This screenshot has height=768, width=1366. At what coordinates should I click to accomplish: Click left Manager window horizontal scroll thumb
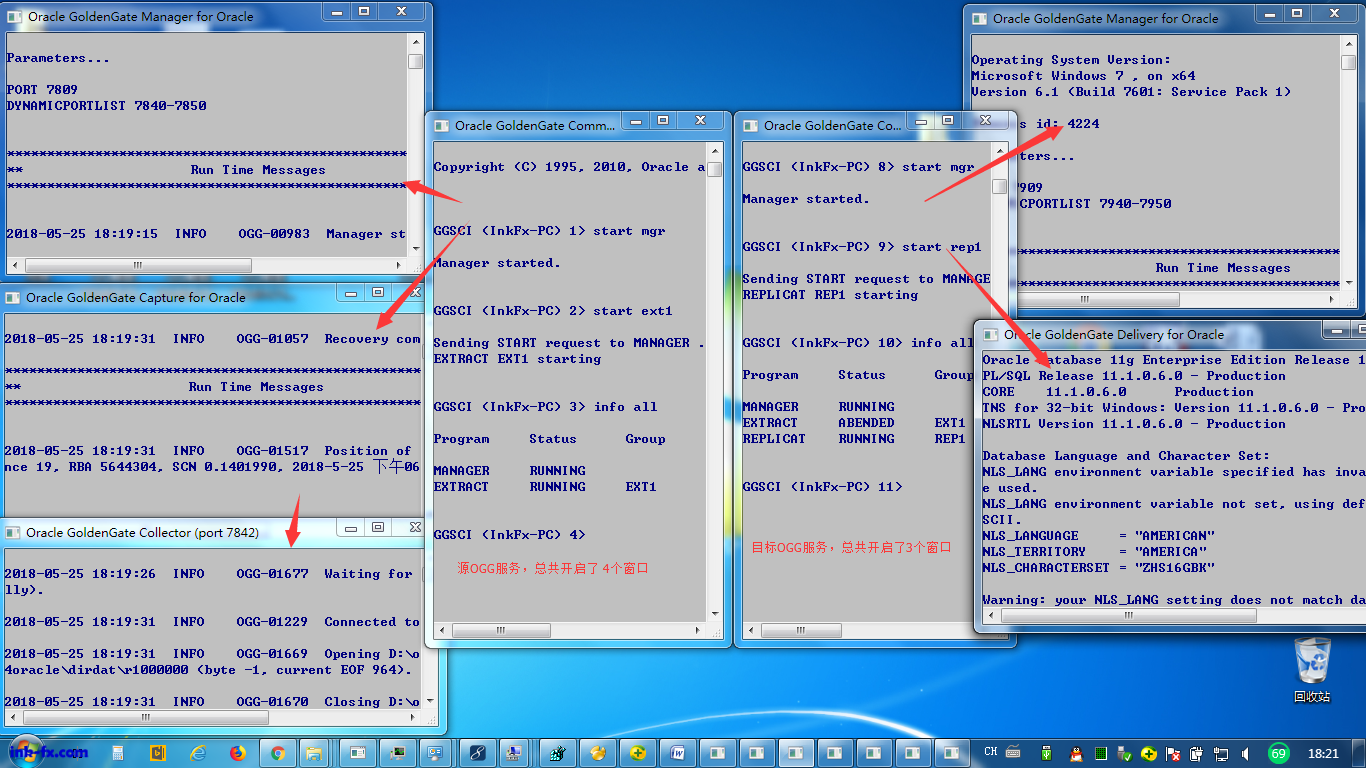point(138,265)
